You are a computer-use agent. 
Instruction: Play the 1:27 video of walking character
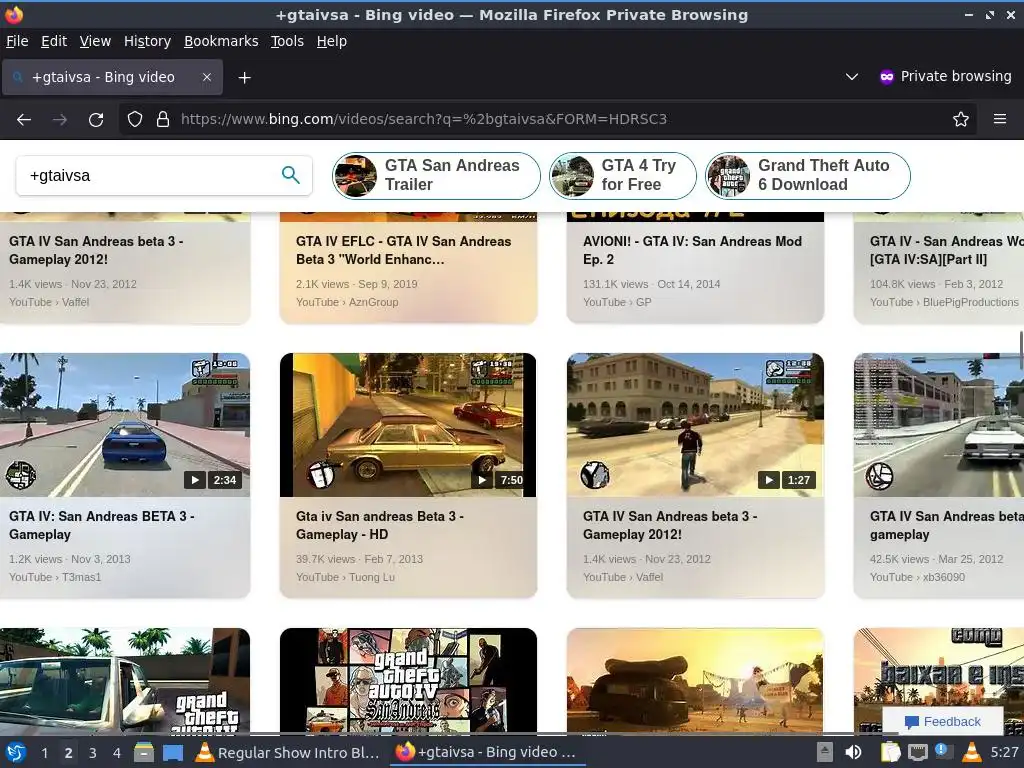pos(695,424)
